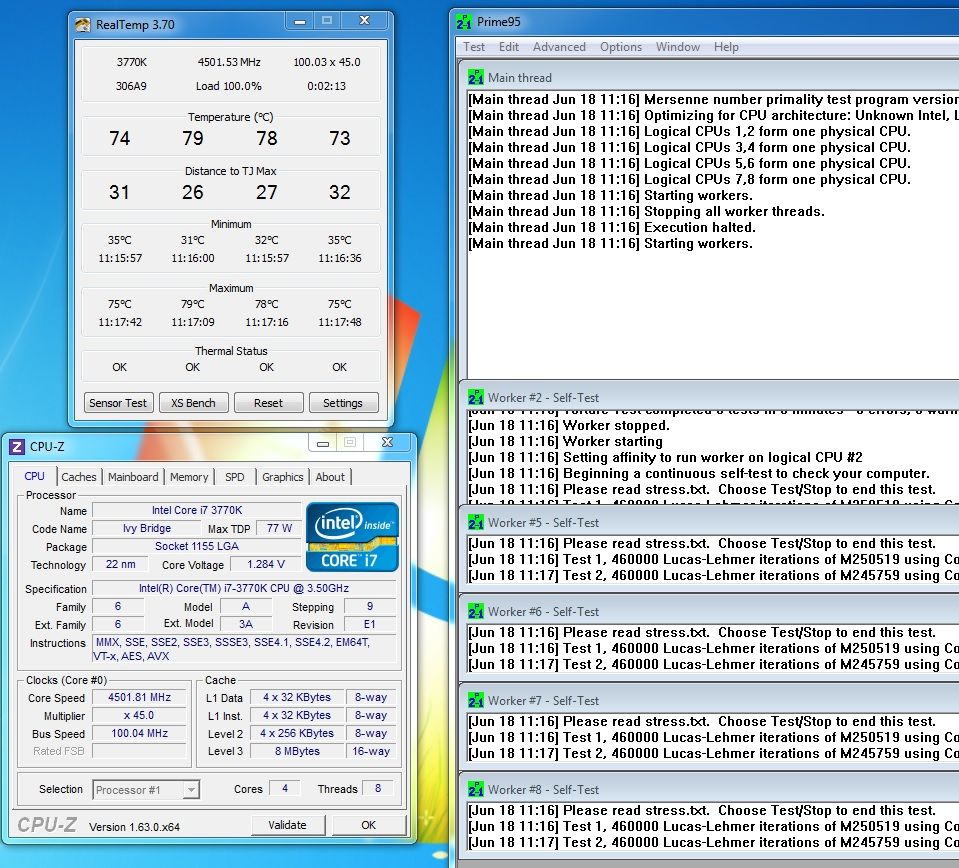Screen dimensions: 959x868
Task: Select the CPU tab in CPU-Z
Action: click(x=34, y=476)
